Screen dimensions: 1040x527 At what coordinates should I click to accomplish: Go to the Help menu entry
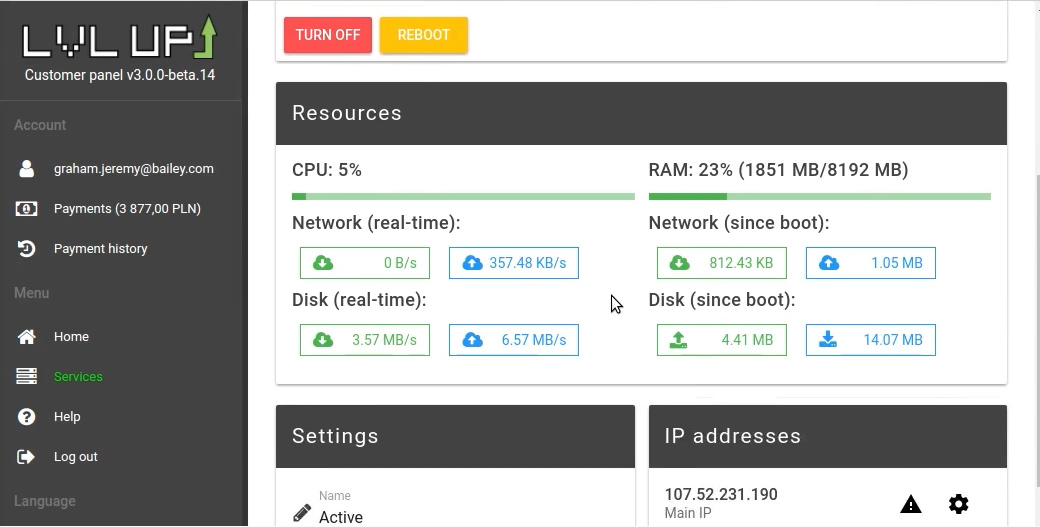point(67,417)
